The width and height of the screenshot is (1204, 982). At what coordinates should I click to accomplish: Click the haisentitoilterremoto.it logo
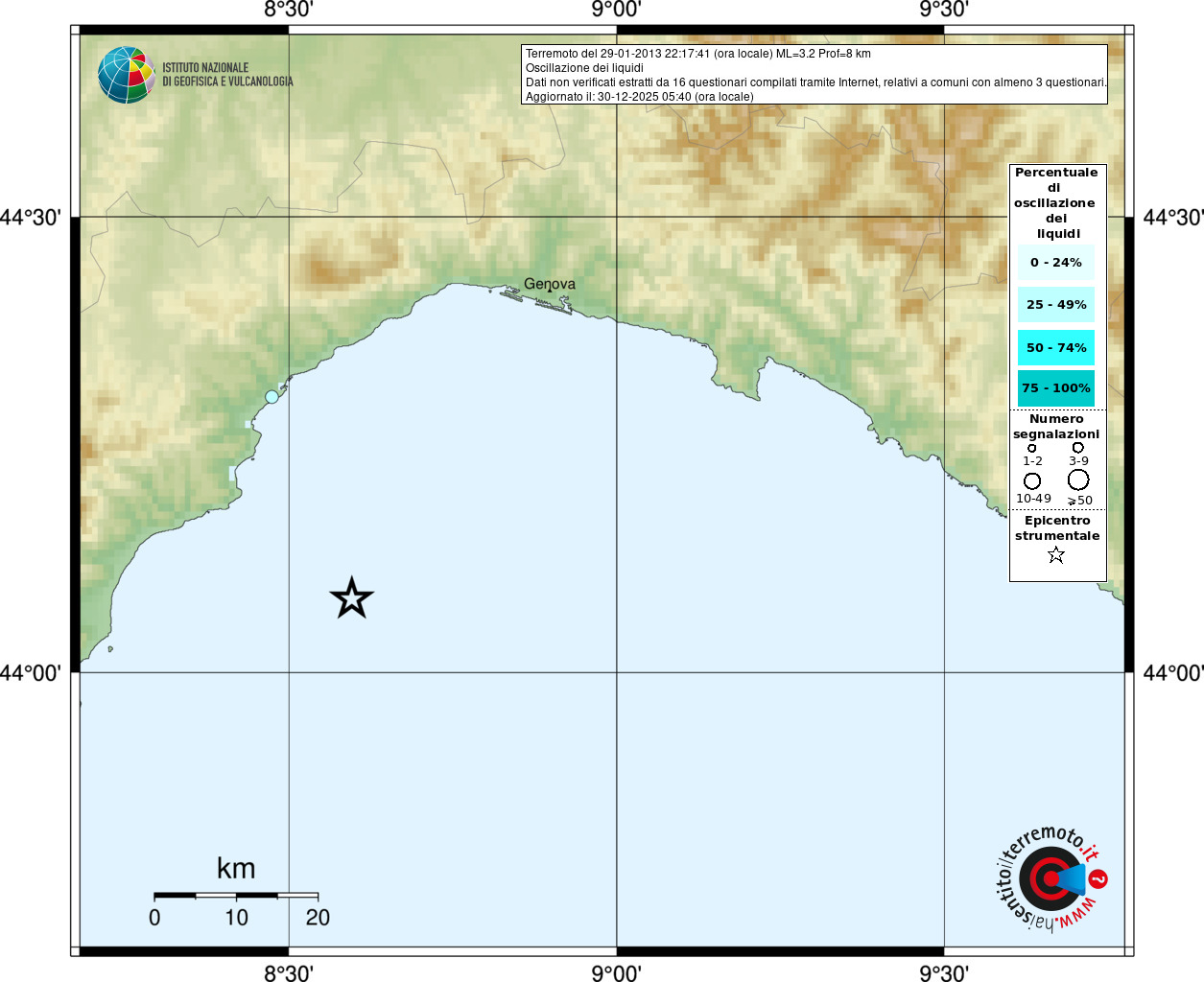pyautogui.click(x=1051, y=877)
